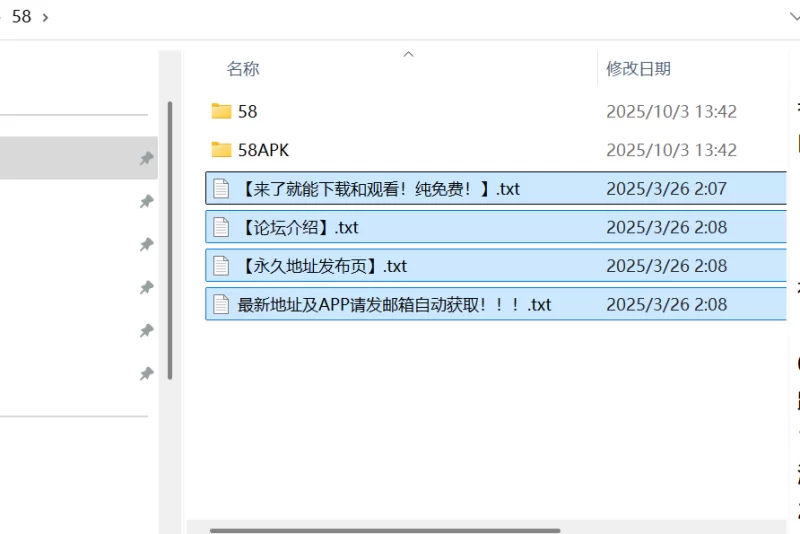Open the 58APK folder icon
Image resolution: width=800 pixels, height=534 pixels.
pyautogui.click(x=221, y=150)
